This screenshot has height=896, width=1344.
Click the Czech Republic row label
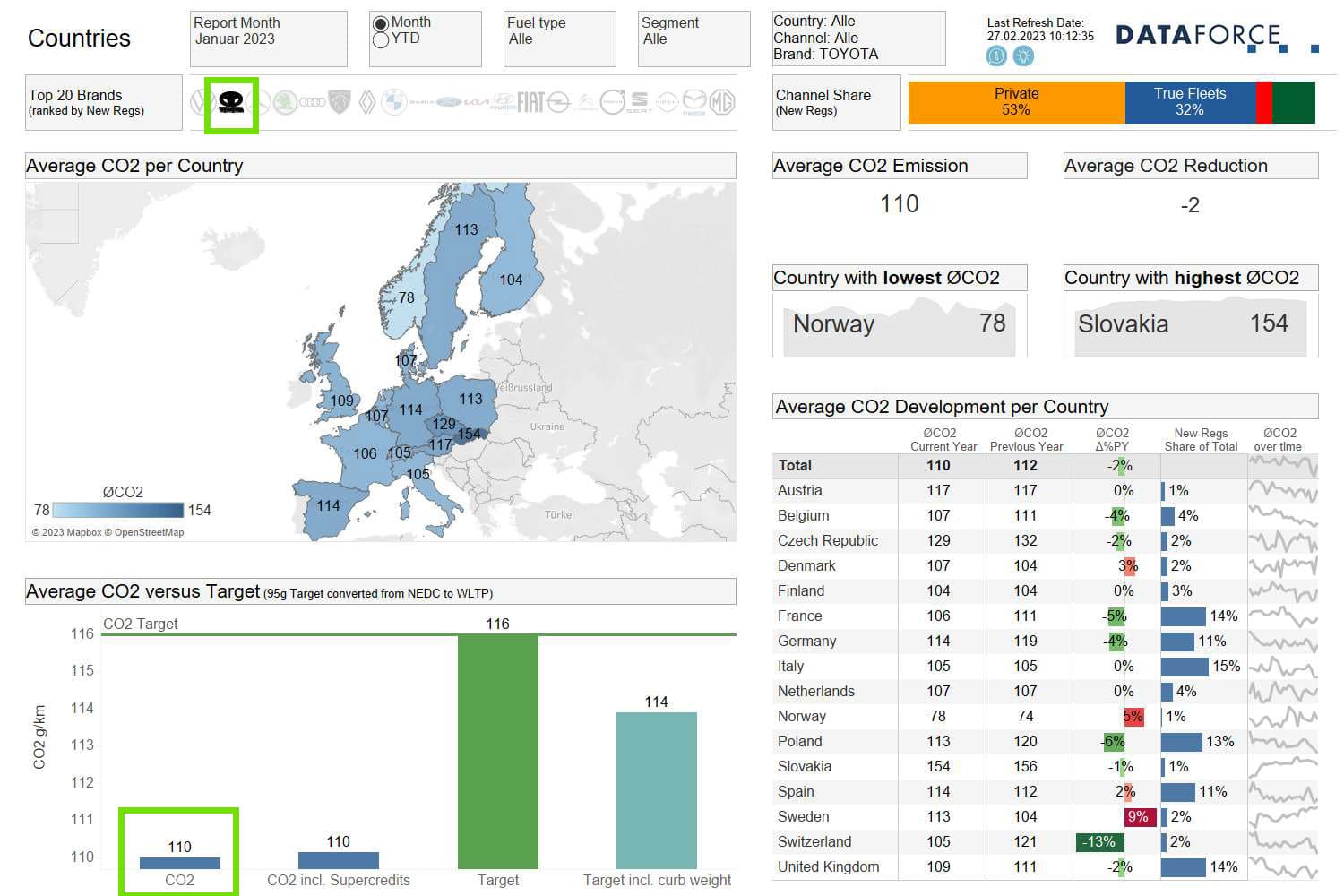click(828, 540)
